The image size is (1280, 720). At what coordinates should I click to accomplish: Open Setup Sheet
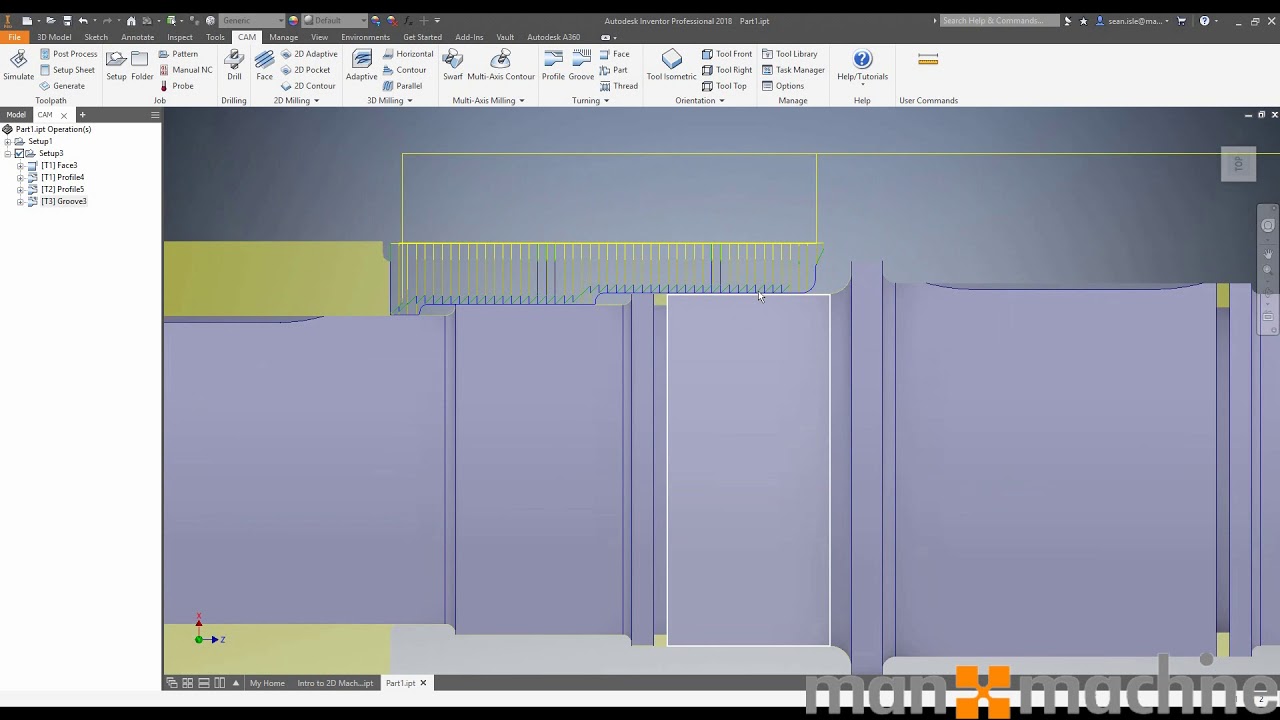(67, 70)
